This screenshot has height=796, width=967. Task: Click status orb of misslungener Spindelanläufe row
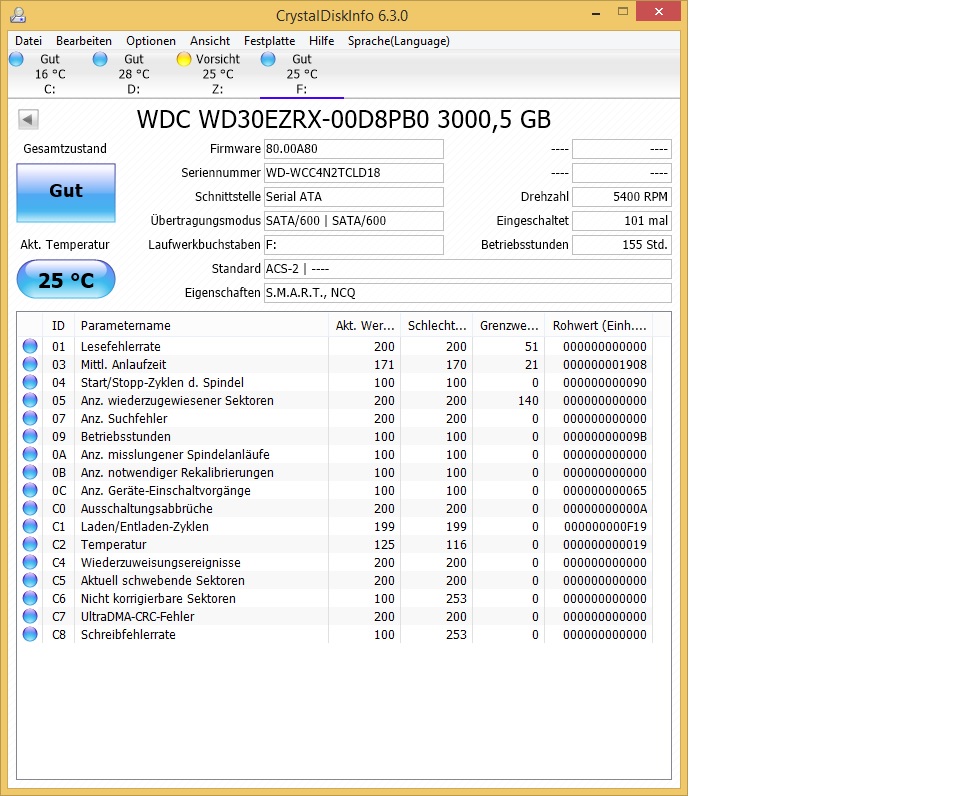[x=30, y=454]
